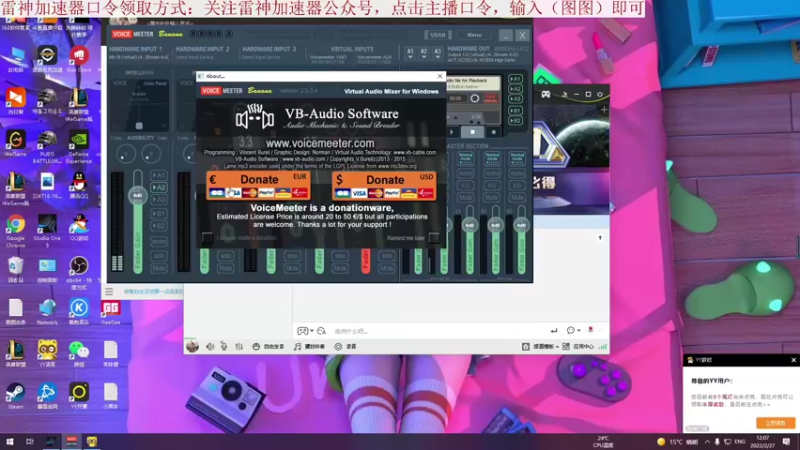Click chat message input field
The height and width of the screenshot is (450, 800).
click(x=439, y=331)
